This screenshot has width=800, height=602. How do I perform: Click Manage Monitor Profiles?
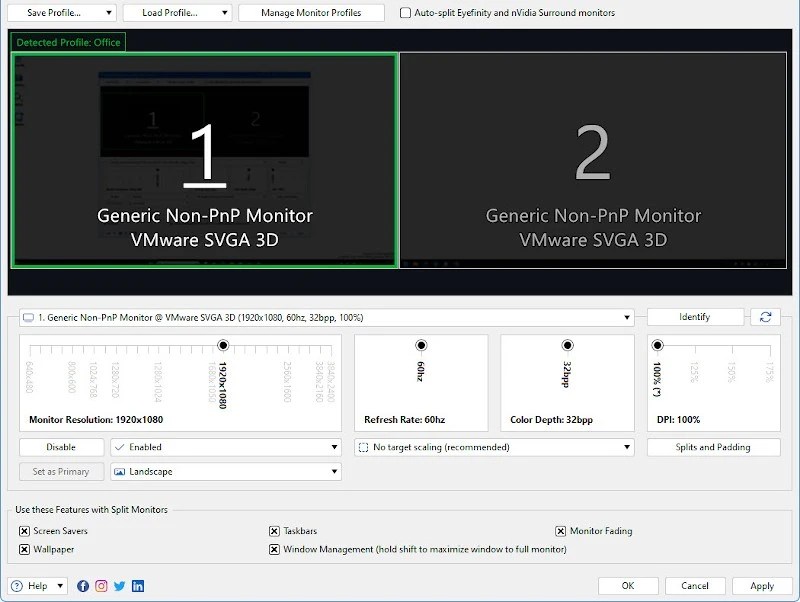pos(310,13)
